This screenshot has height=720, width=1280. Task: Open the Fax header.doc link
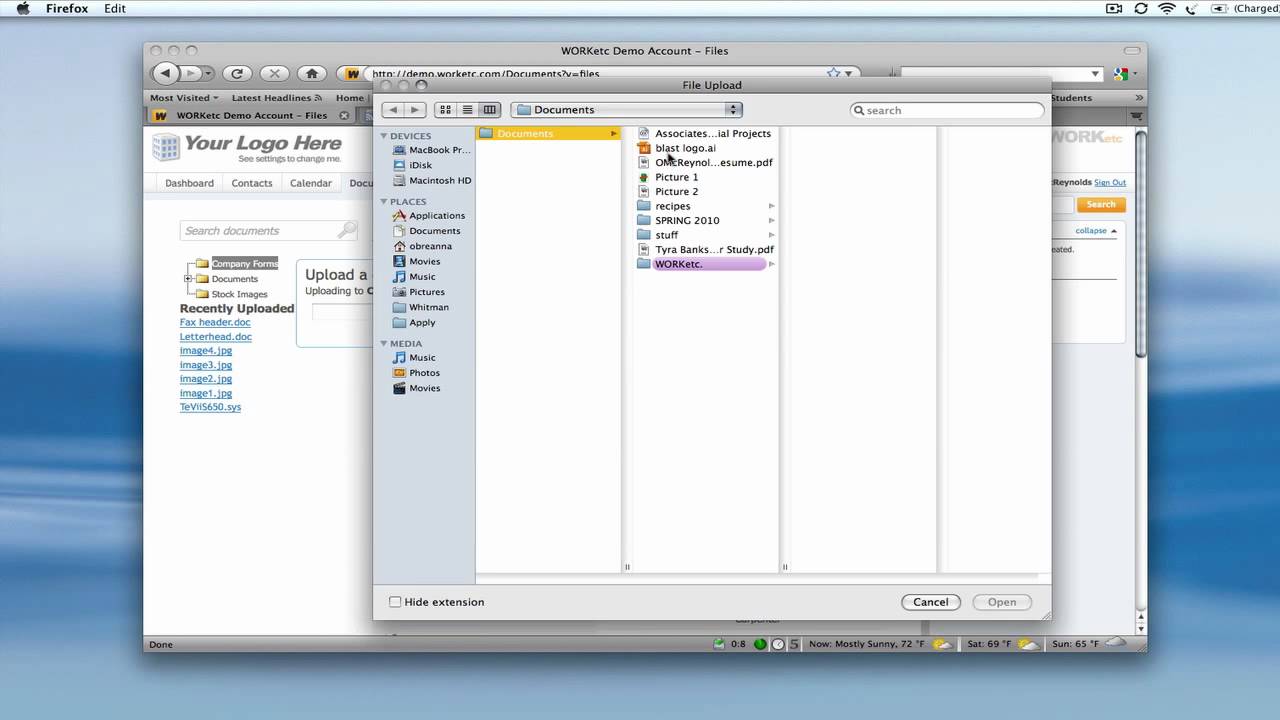(x=215, y=322)
